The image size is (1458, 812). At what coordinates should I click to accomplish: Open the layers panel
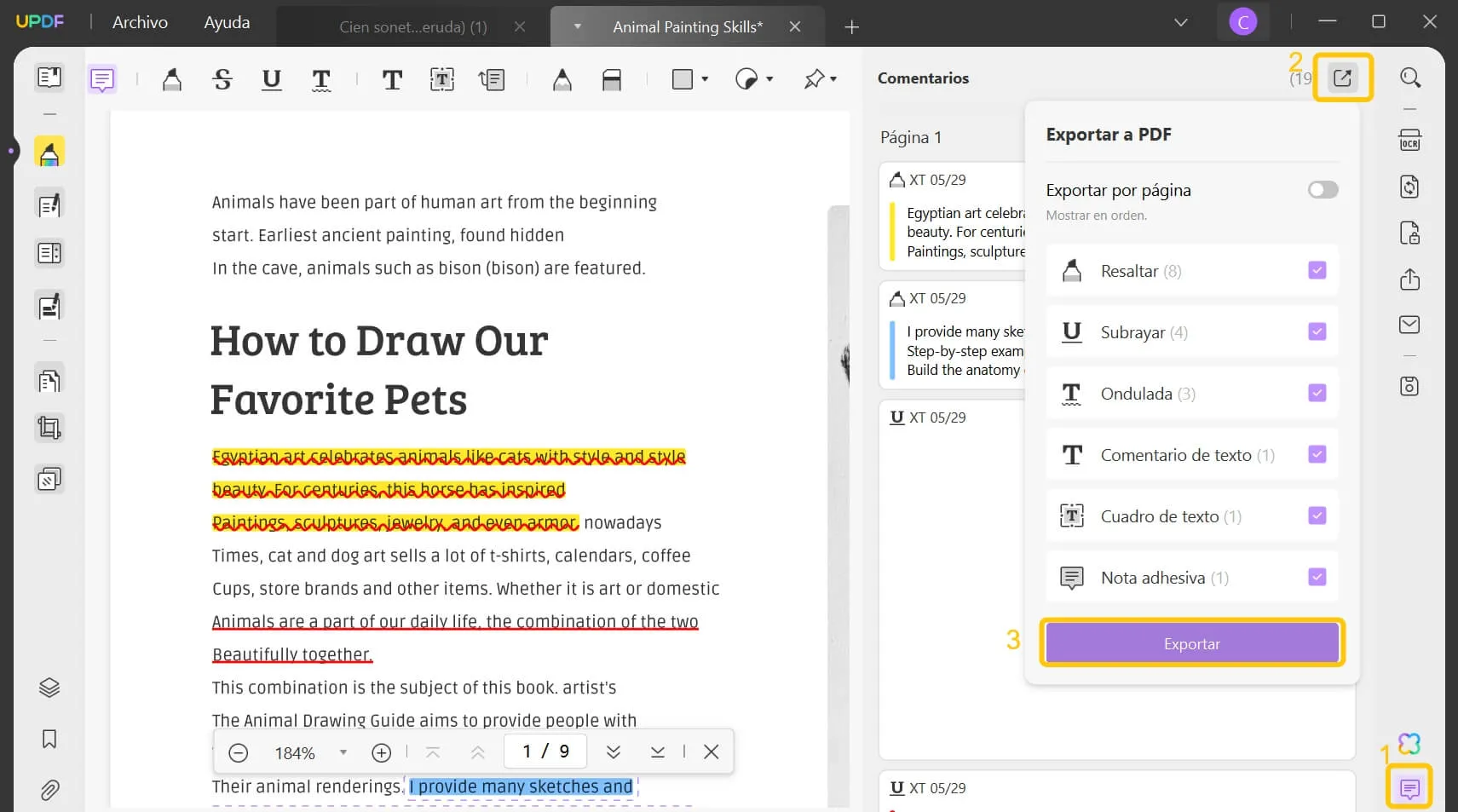(x=49, y=688)
